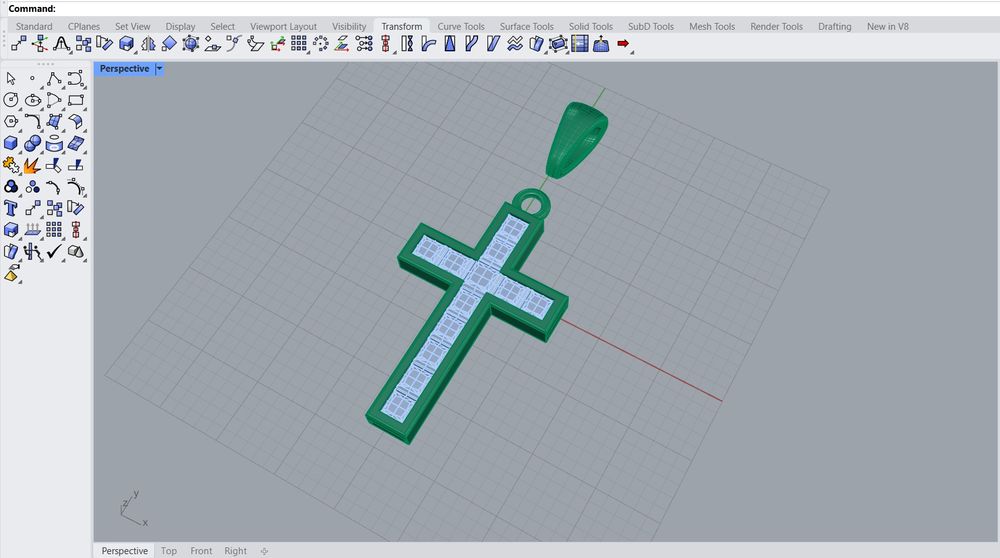The image size is (1000, 558).
Task: Open the Curve Tools toolbar tab
Action: pyautogui.click(x=460, y=26)
